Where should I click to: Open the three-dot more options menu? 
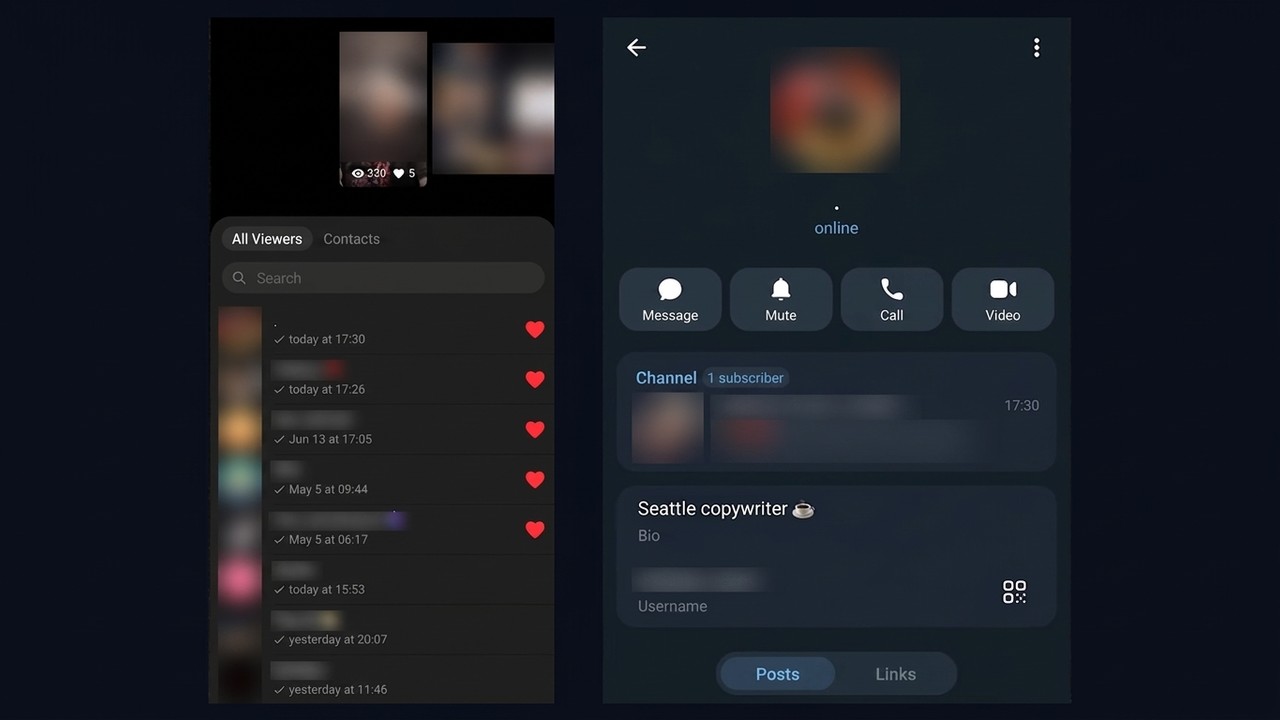(1037, 48)
